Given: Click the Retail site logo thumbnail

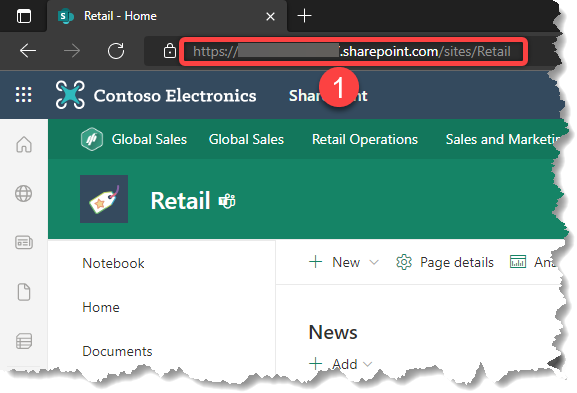Looking at the screenshot, I should click(x=104, y=199).
